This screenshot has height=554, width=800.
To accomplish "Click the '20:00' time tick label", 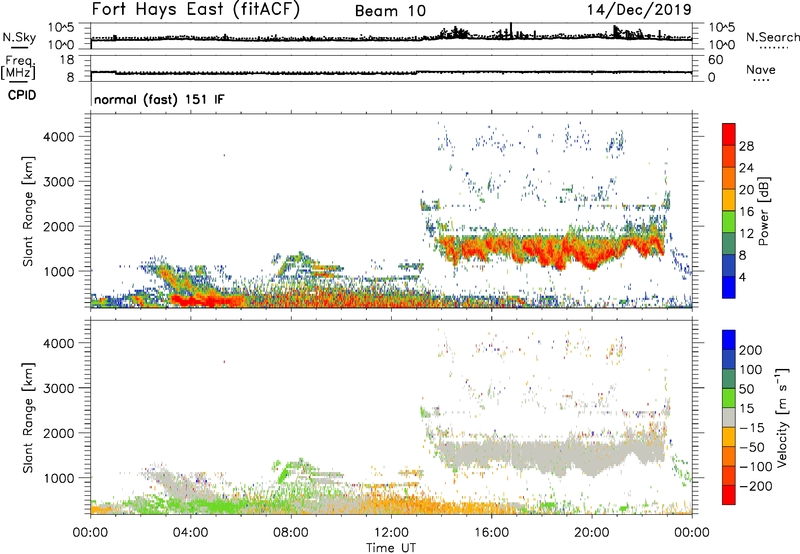I will pyautogui.click(x=591, y=533).
